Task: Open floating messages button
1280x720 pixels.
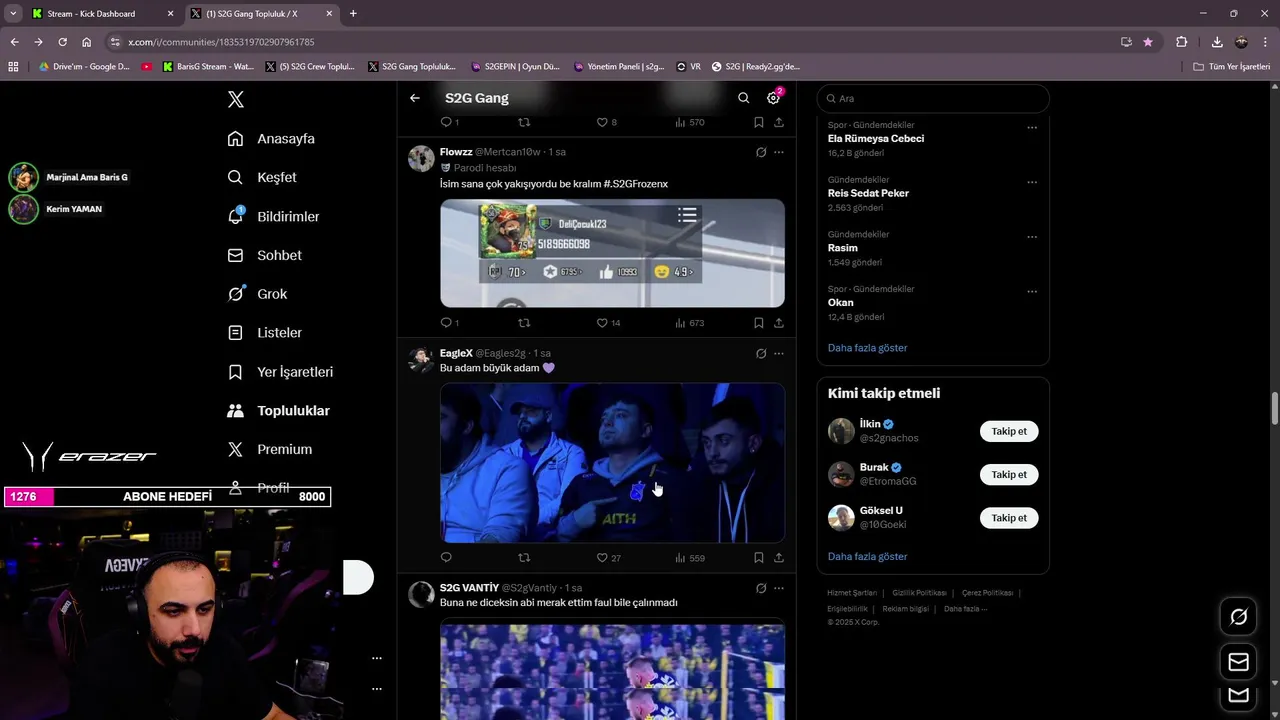Action: (x=1238, y=662)
